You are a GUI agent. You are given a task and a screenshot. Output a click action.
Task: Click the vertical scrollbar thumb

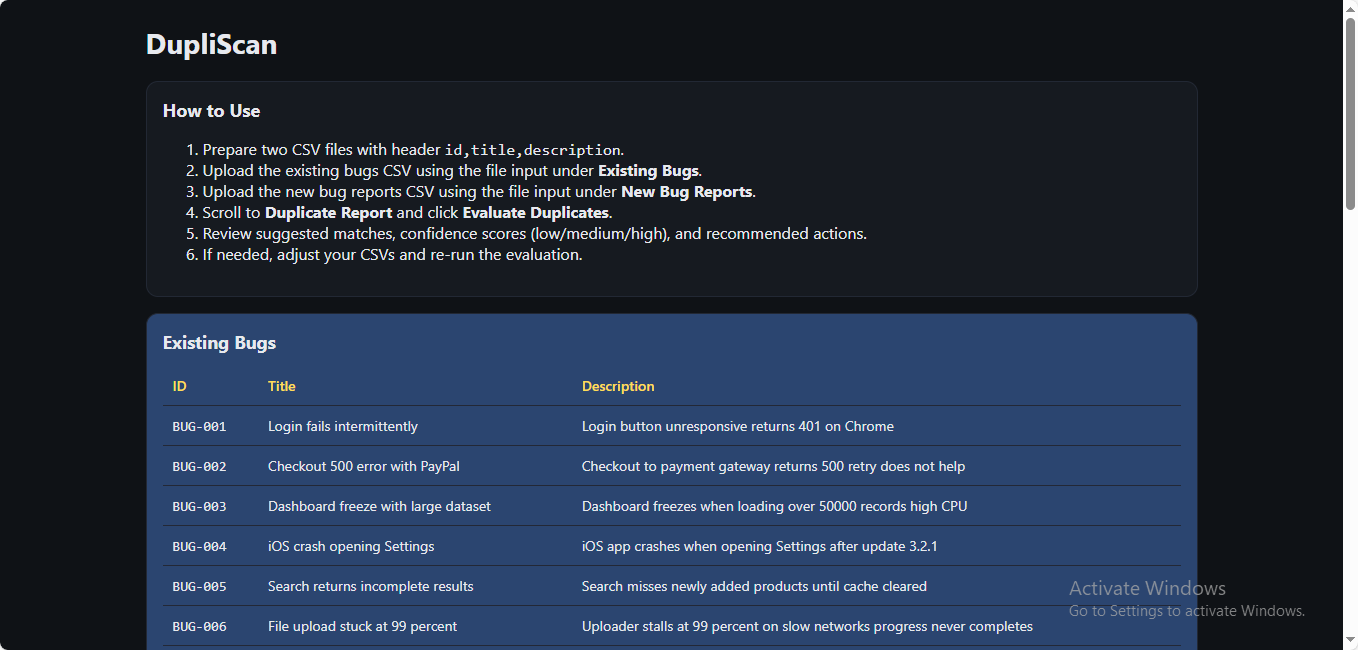tap(1350, 110)
